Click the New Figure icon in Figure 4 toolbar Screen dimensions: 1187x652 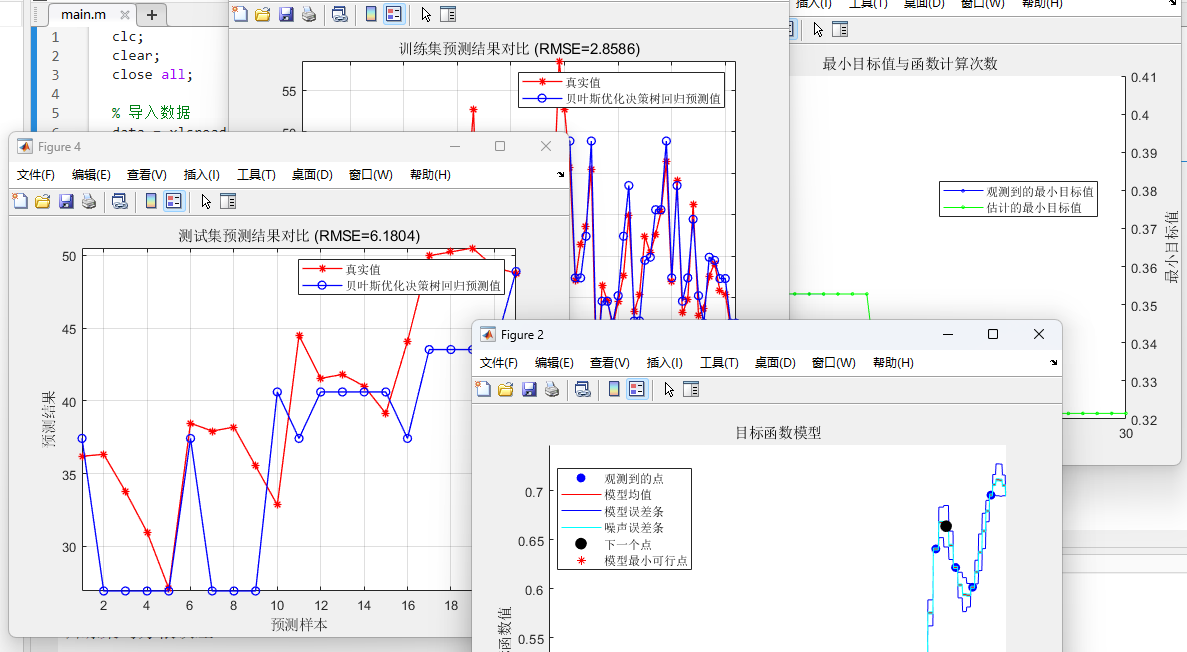point(20,201)
